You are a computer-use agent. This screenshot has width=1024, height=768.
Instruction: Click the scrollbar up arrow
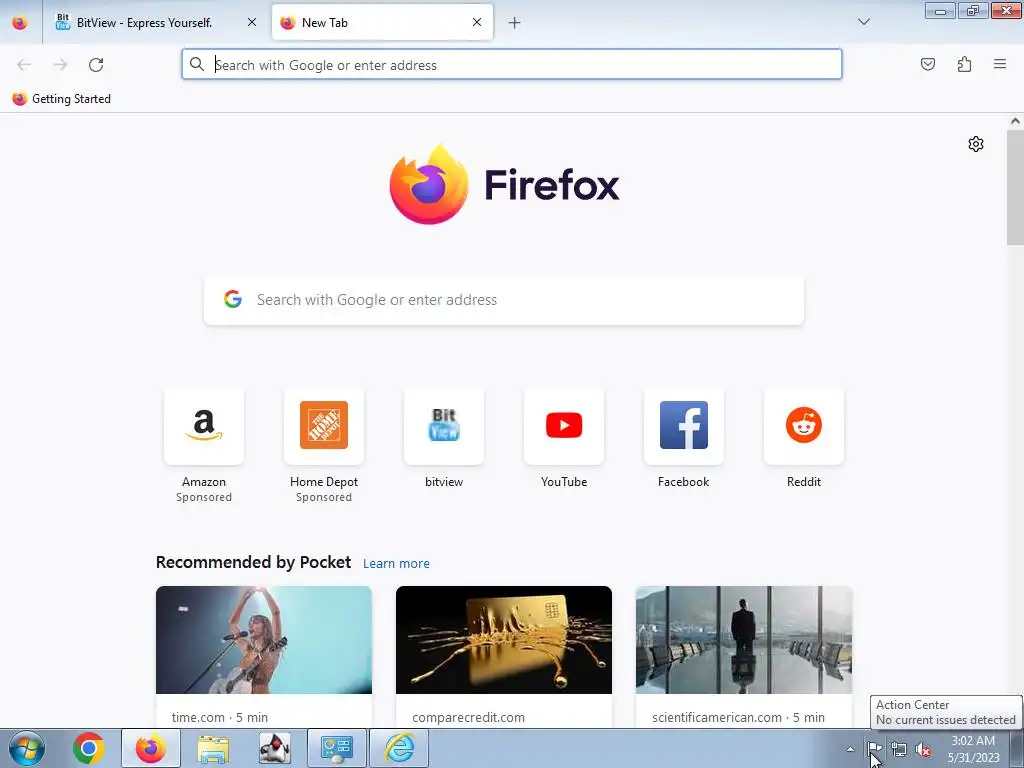1015,121
